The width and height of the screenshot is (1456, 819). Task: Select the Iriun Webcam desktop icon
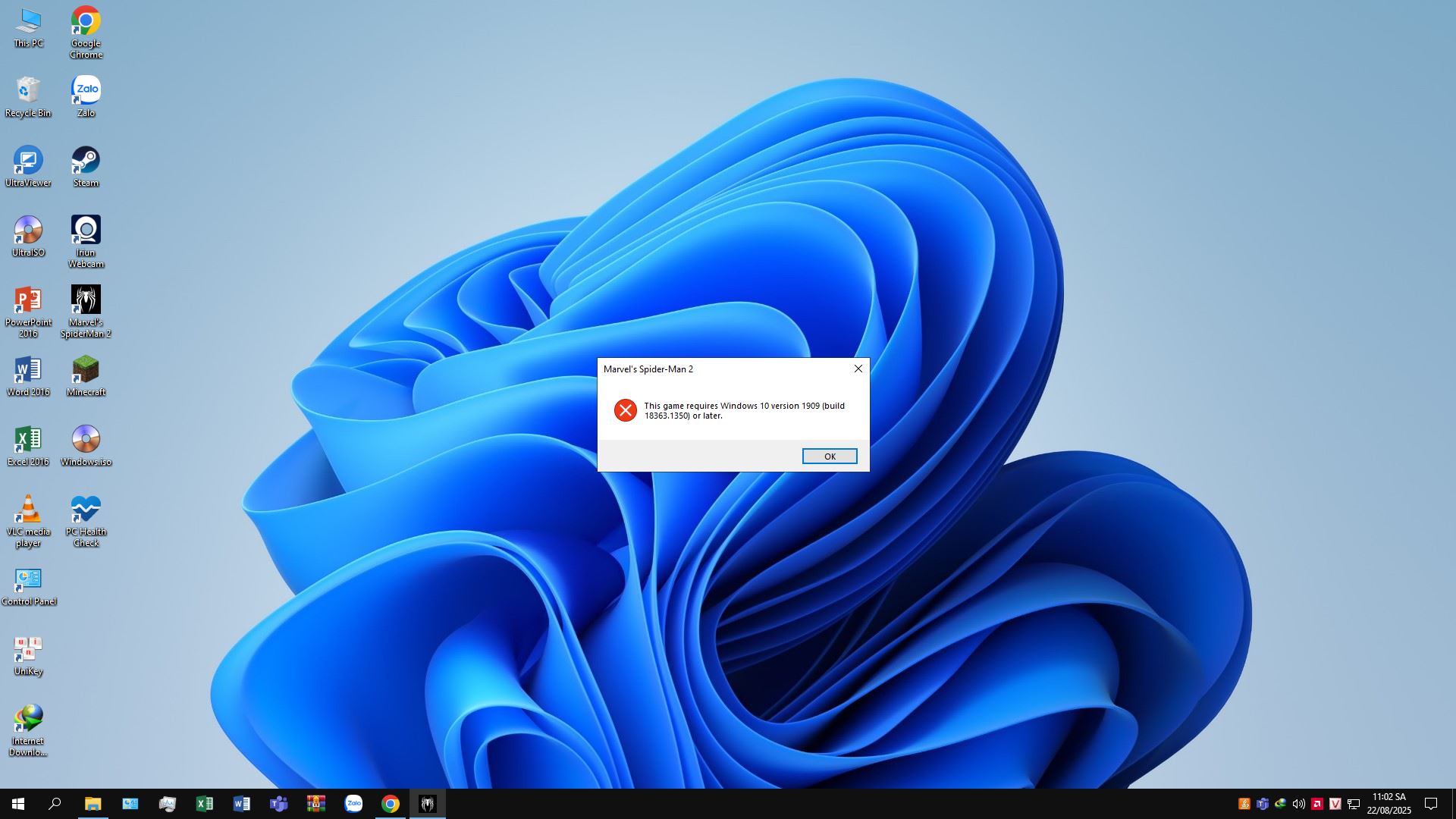pos(86,231)
